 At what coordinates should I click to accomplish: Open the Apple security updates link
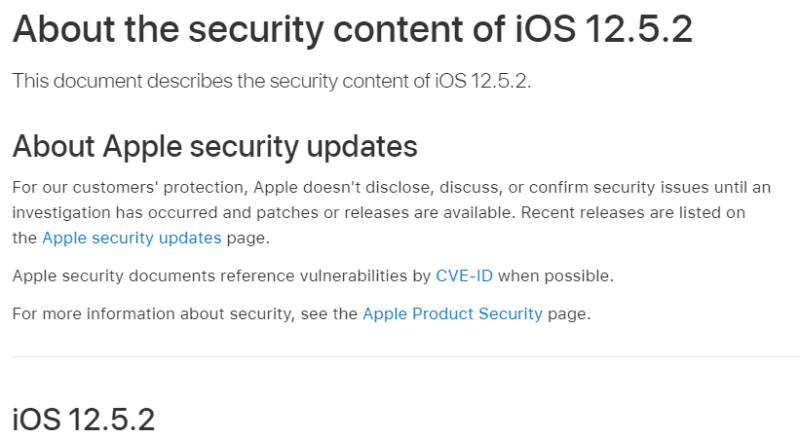131,238
